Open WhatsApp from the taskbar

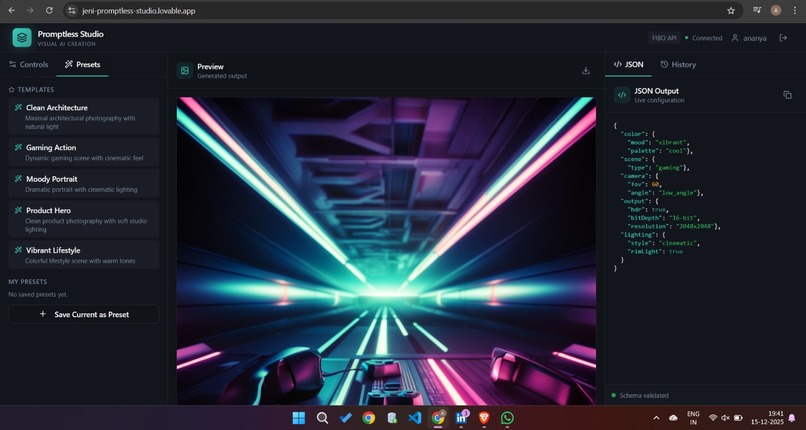tap(507, 418)
